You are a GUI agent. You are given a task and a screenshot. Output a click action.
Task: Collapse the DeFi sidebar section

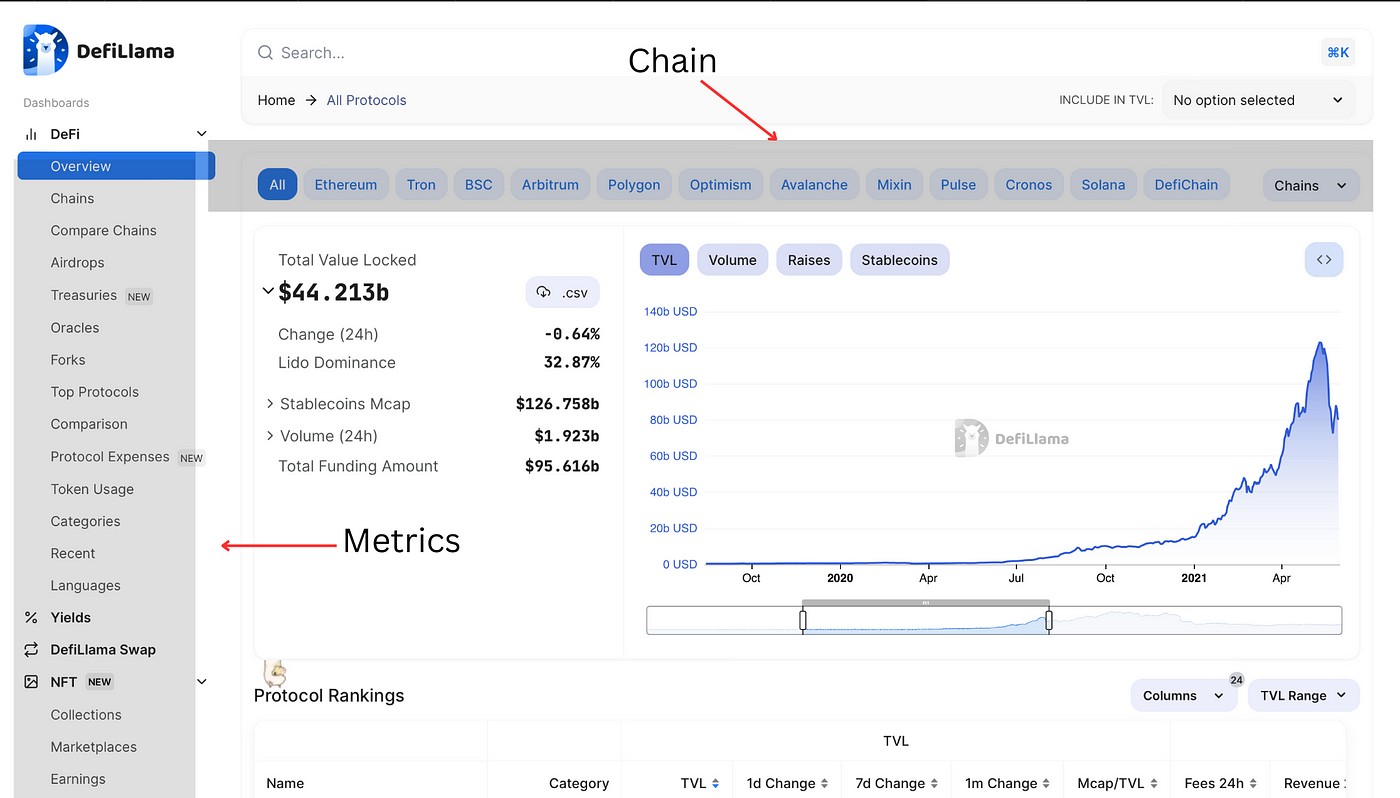coord(202,134)
